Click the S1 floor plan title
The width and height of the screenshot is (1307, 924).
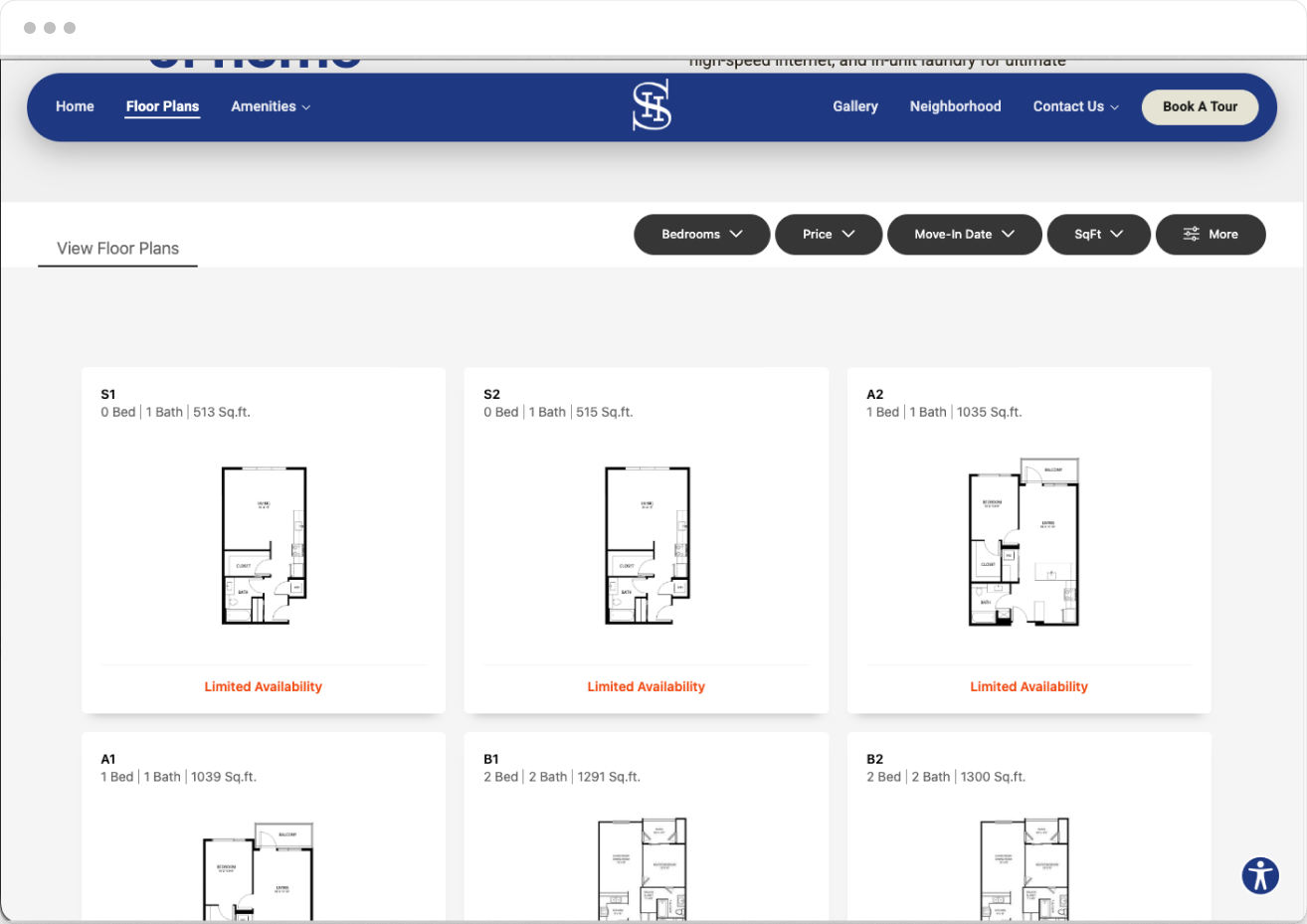pyautogui.click(x=108, y=395)
